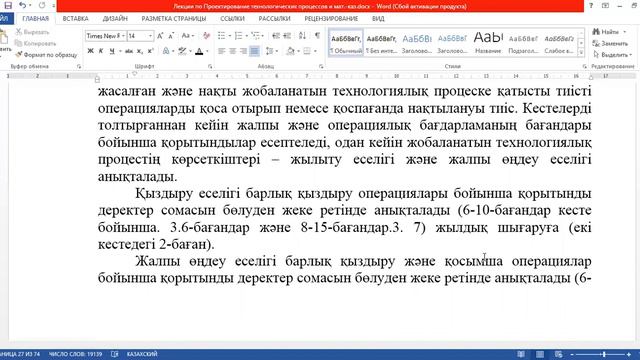Increase paragraph indent
Viewport: 640px width, 360px height.
point(287,36)
